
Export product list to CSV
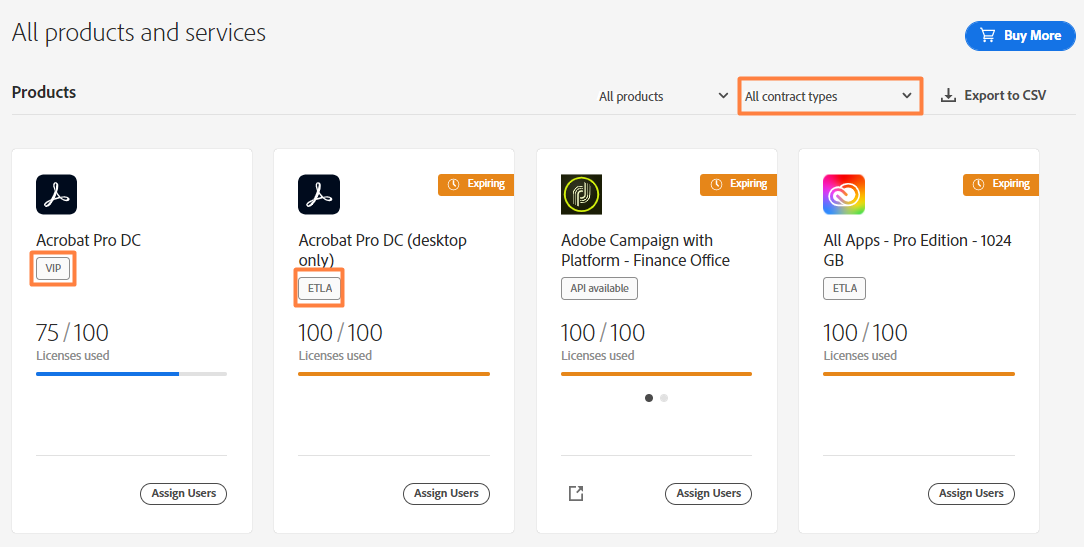[993, 95]
